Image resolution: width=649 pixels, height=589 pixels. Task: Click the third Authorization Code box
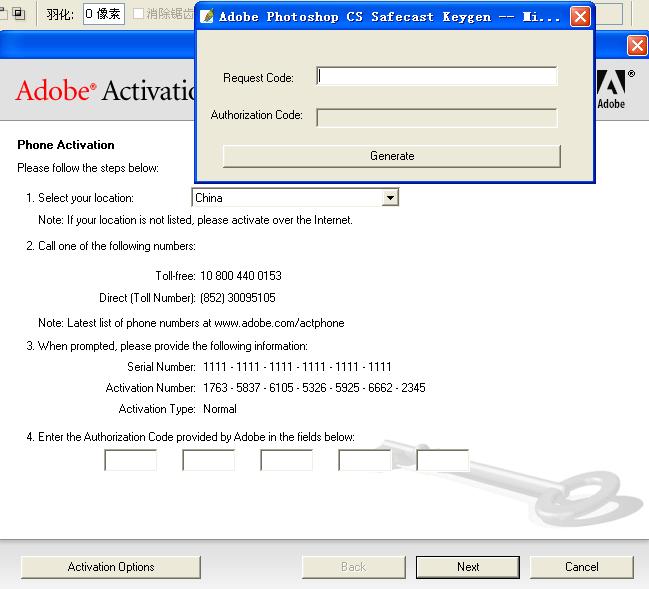(286, 460)
